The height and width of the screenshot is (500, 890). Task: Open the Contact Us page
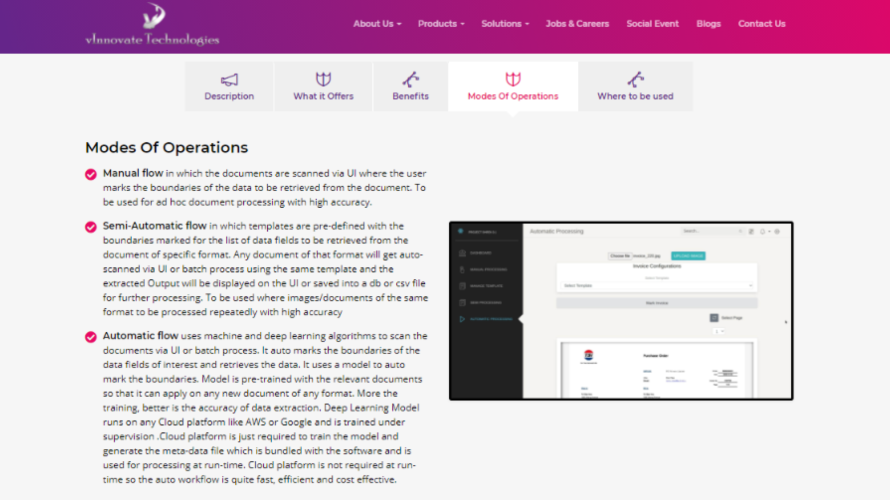click(762, 24)
